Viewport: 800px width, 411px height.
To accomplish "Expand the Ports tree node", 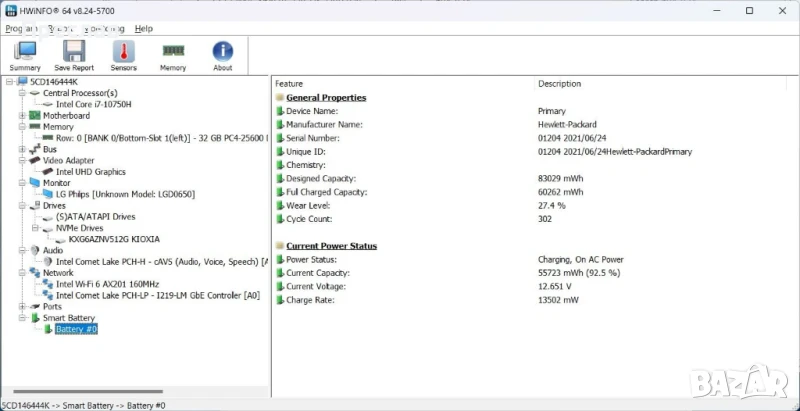I will (x=22, y=307).
